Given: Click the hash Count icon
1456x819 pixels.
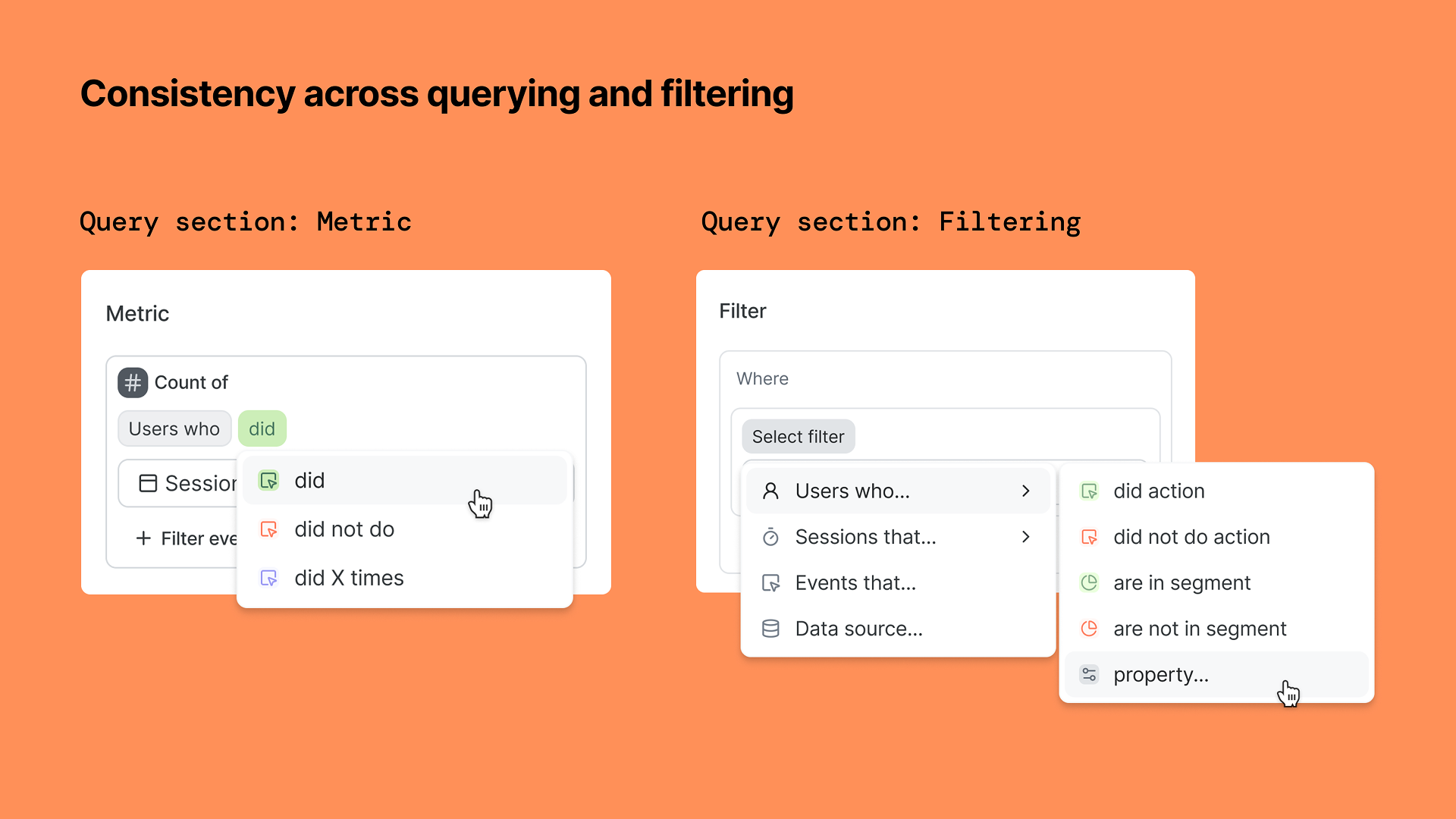Looking at the screenshot, I should click(133, 382).
